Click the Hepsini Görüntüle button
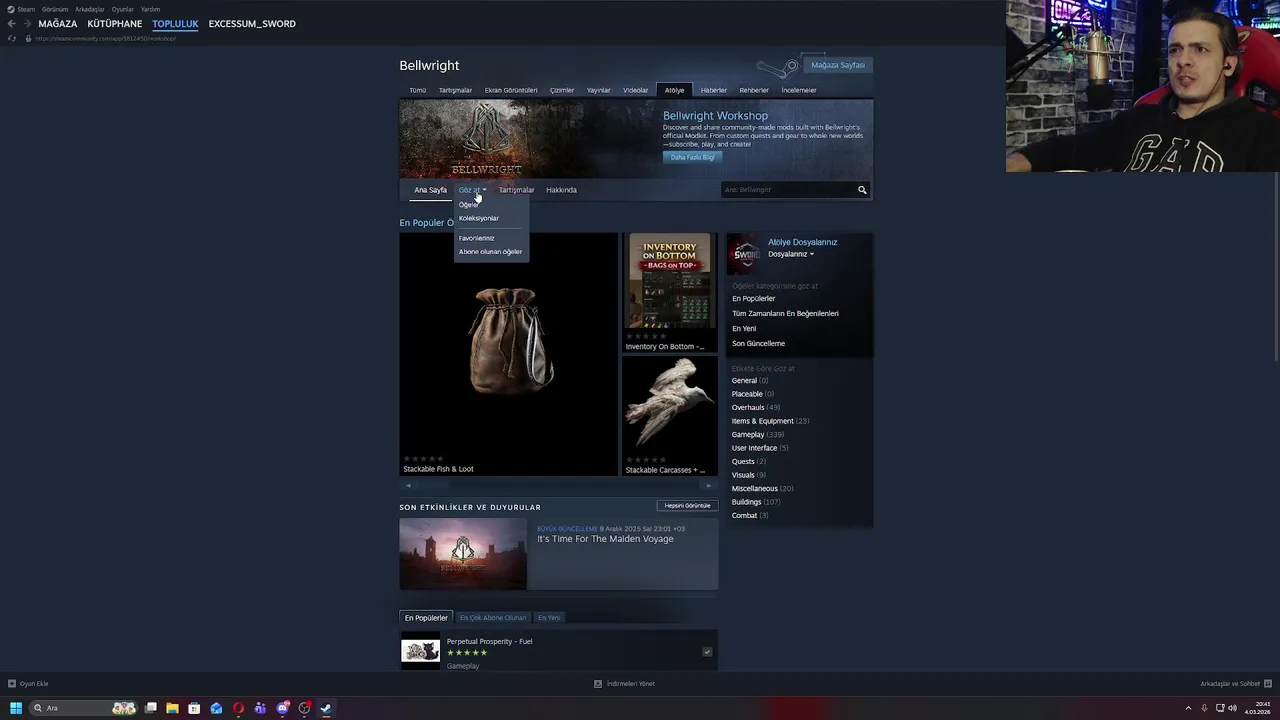 [x=687, y=506]
